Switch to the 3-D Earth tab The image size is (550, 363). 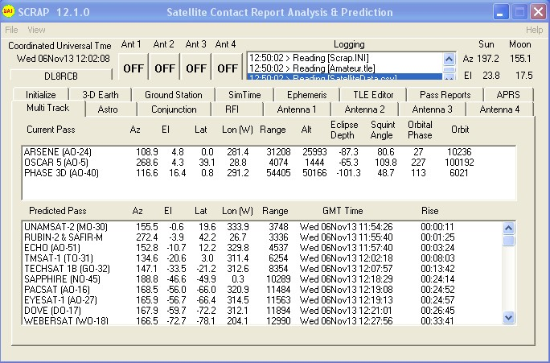(100, 95)
